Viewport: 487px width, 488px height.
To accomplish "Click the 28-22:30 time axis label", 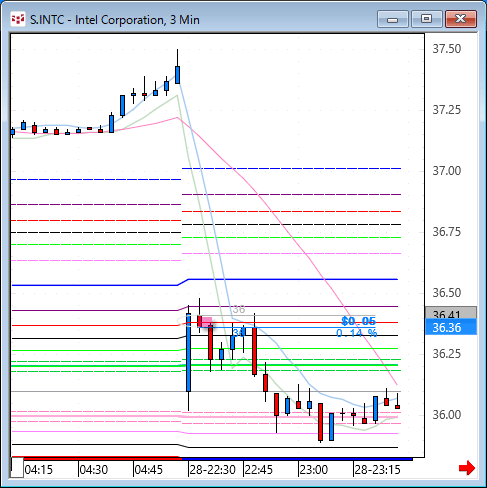I will [x=213, y=470].
